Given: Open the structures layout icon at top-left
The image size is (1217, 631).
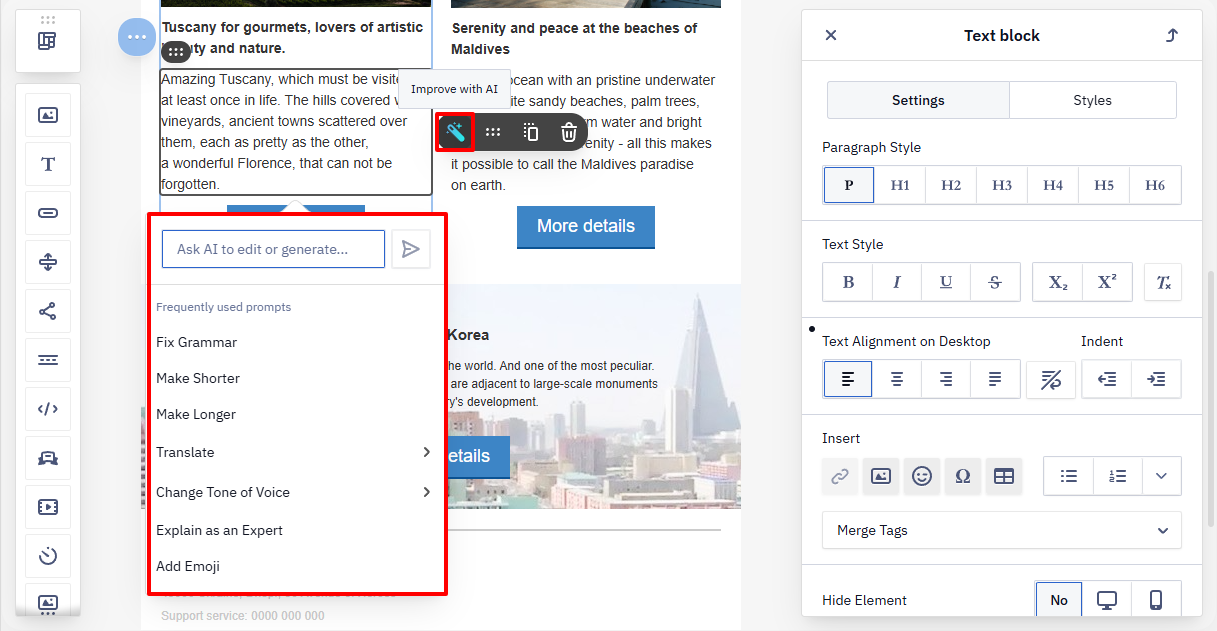Looking at the screenshot, I should click(47, 41).
